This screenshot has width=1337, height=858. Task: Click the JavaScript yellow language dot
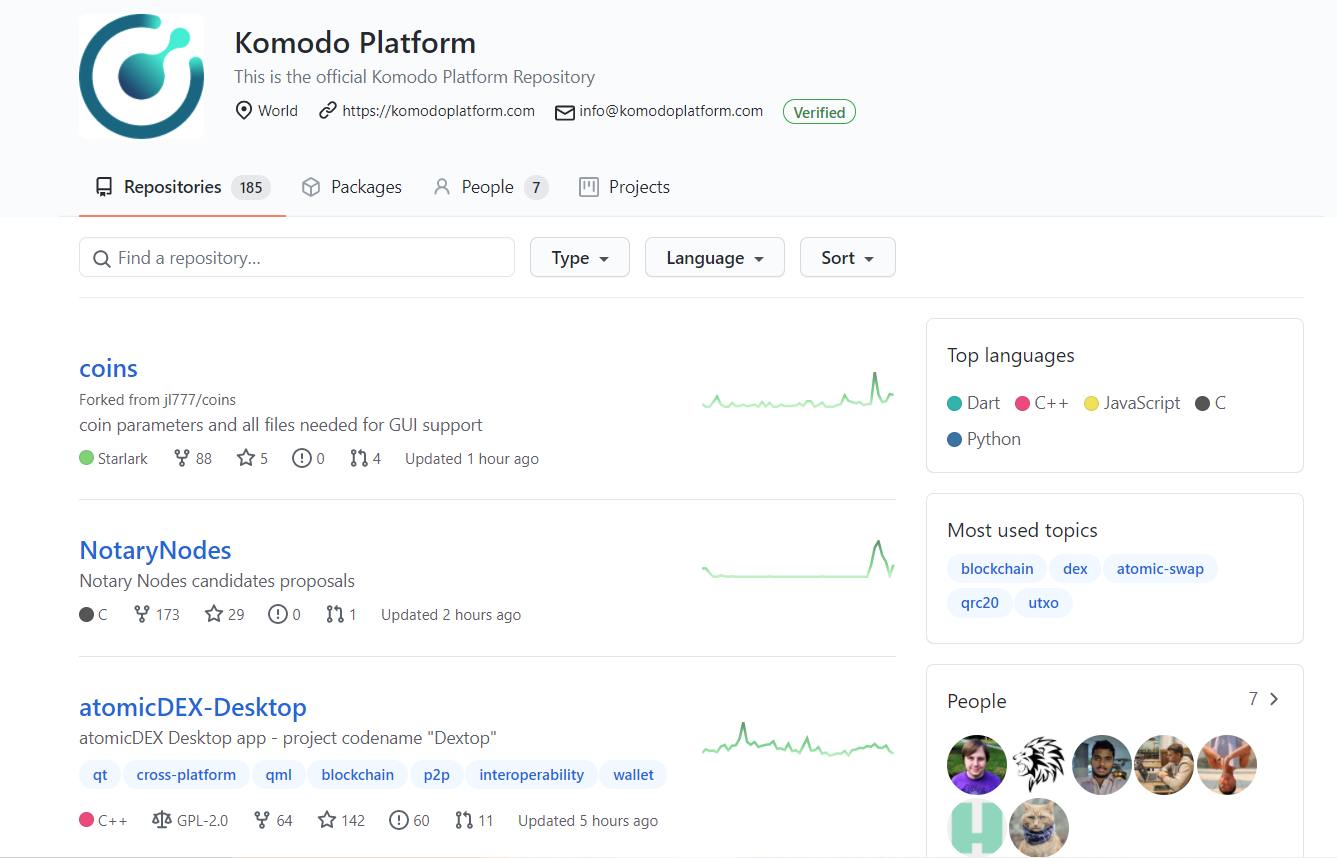pyautogui.click(x=1091, y=403)
